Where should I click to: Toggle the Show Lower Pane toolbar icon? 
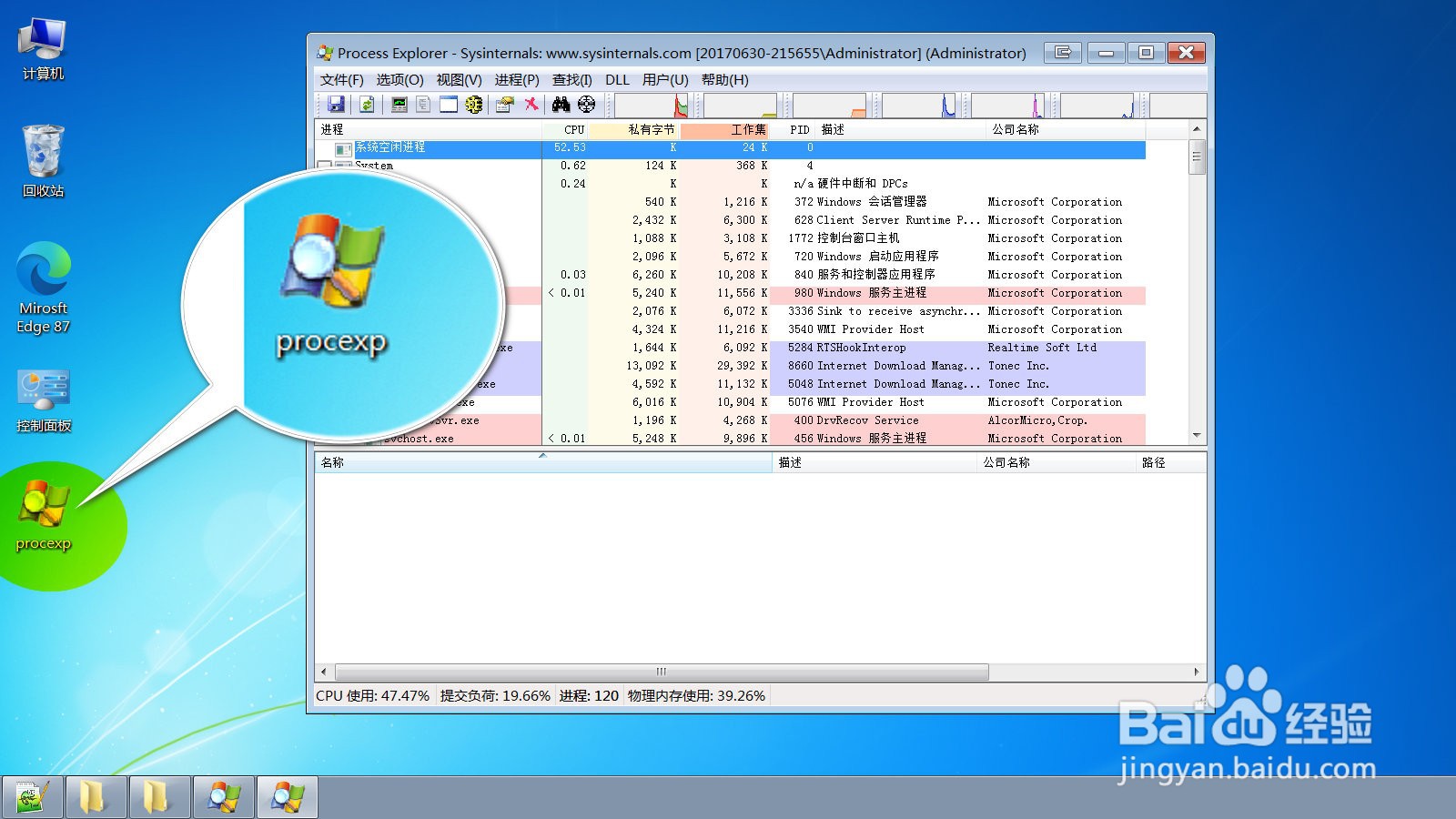[x=449, y=105]
